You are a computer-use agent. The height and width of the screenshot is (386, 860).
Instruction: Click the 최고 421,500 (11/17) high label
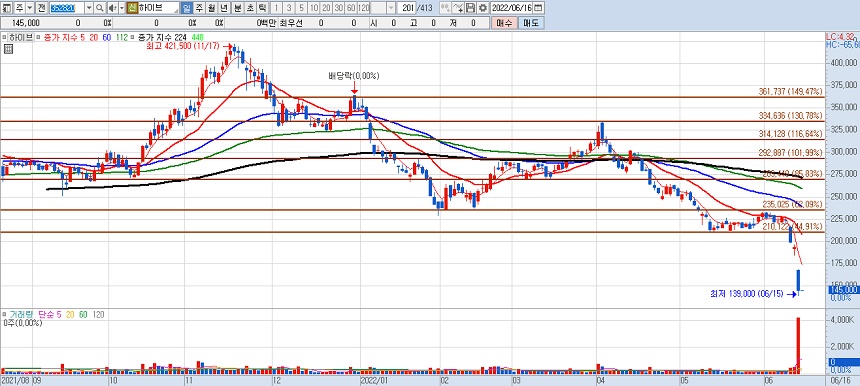pyautogui.click(x=182, y=47)
